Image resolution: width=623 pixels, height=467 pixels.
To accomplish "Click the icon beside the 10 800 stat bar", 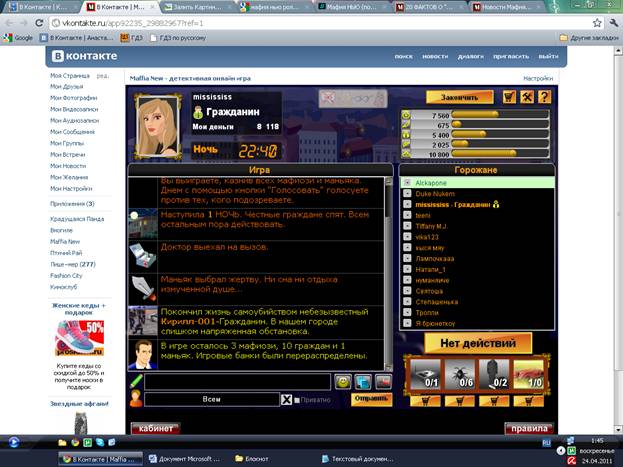I will [x=406, y=154].
